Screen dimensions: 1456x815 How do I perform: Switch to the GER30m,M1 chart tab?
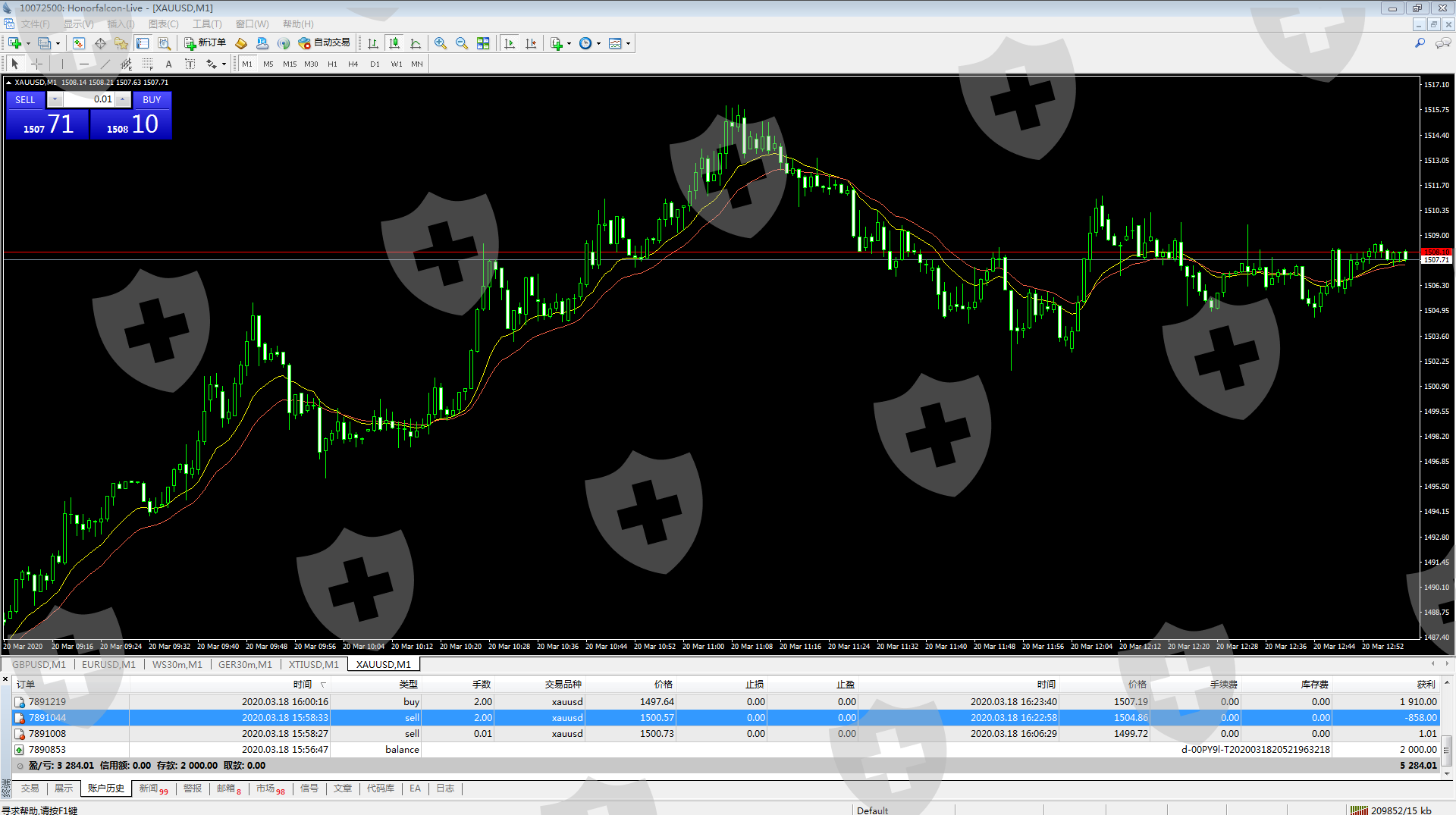(x=245, y=665)
